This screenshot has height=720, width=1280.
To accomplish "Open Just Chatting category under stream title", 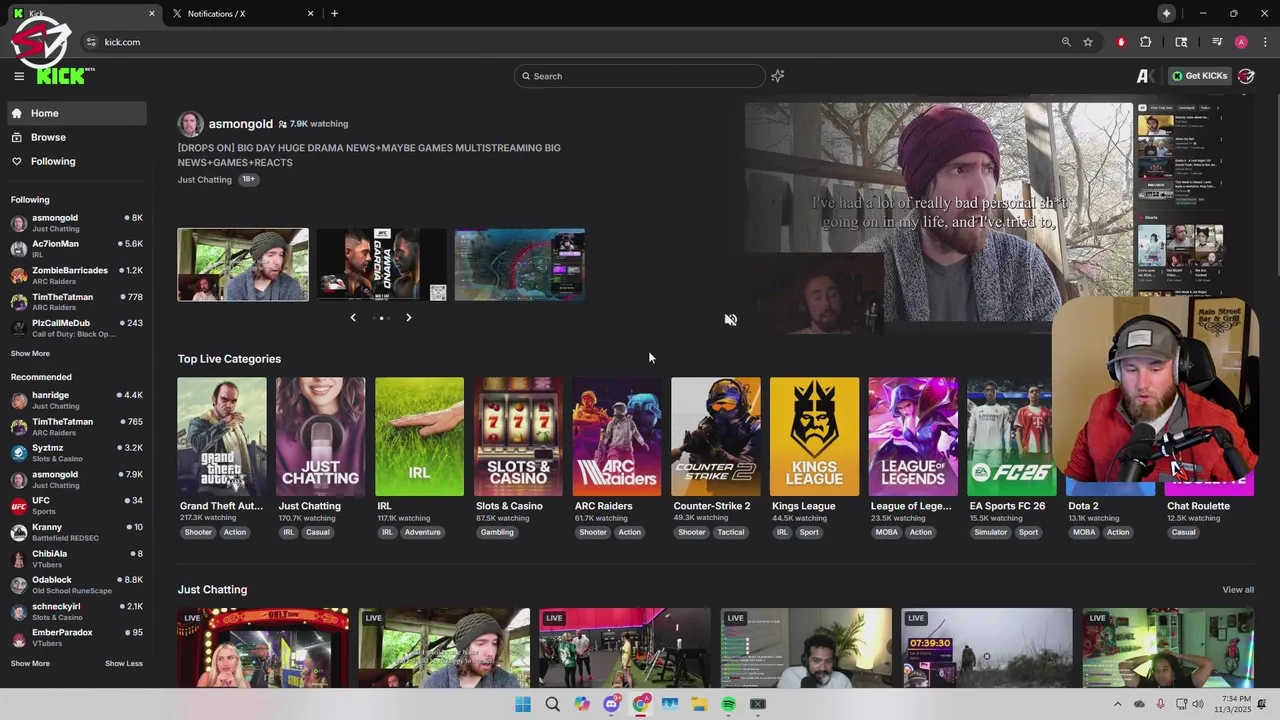I will (x=204, y=180).
